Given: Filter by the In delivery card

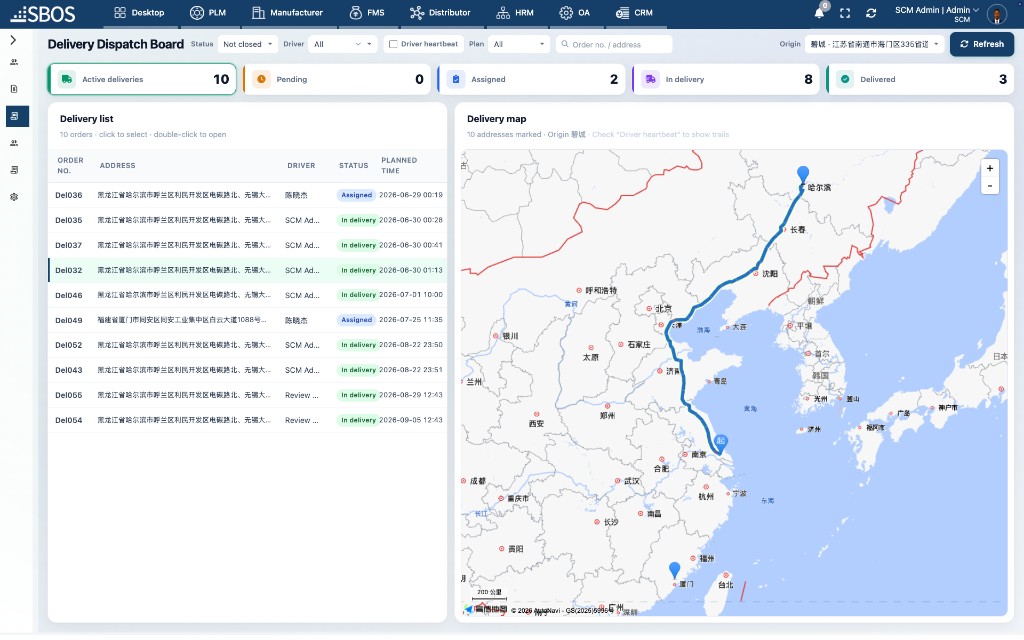Looking at the screenshot, I should click(726, 79).
